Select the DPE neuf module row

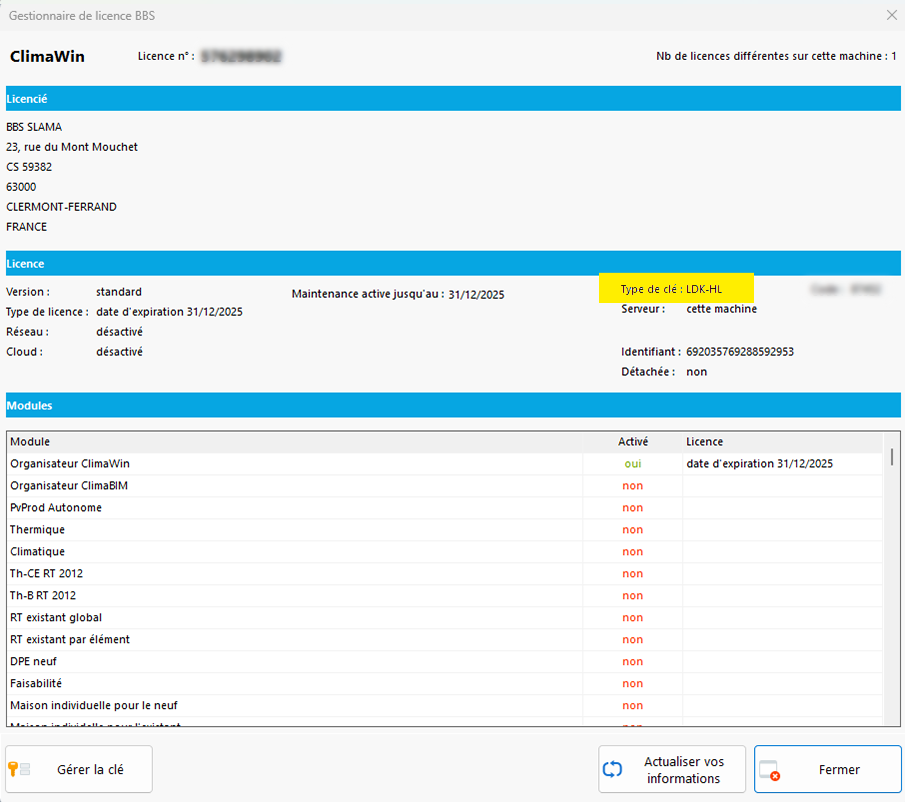pyautogui.click(x=444, y=661)
